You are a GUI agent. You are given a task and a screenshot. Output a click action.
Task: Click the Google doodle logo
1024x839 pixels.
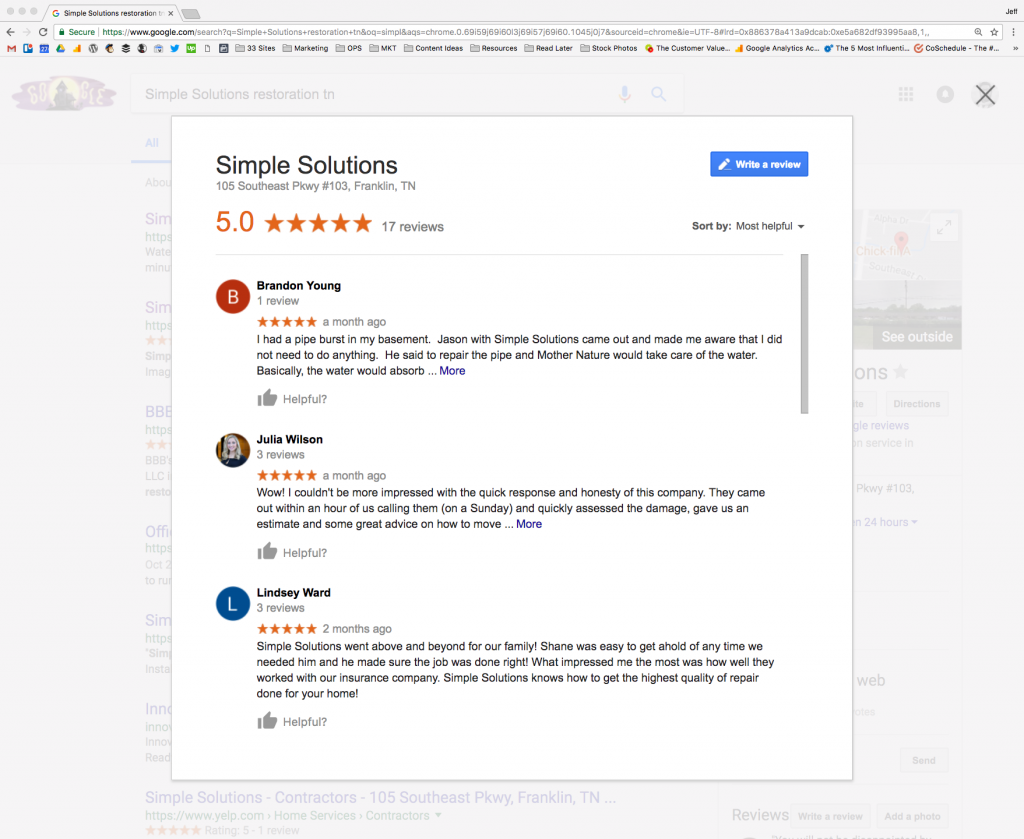click(64, 93)
